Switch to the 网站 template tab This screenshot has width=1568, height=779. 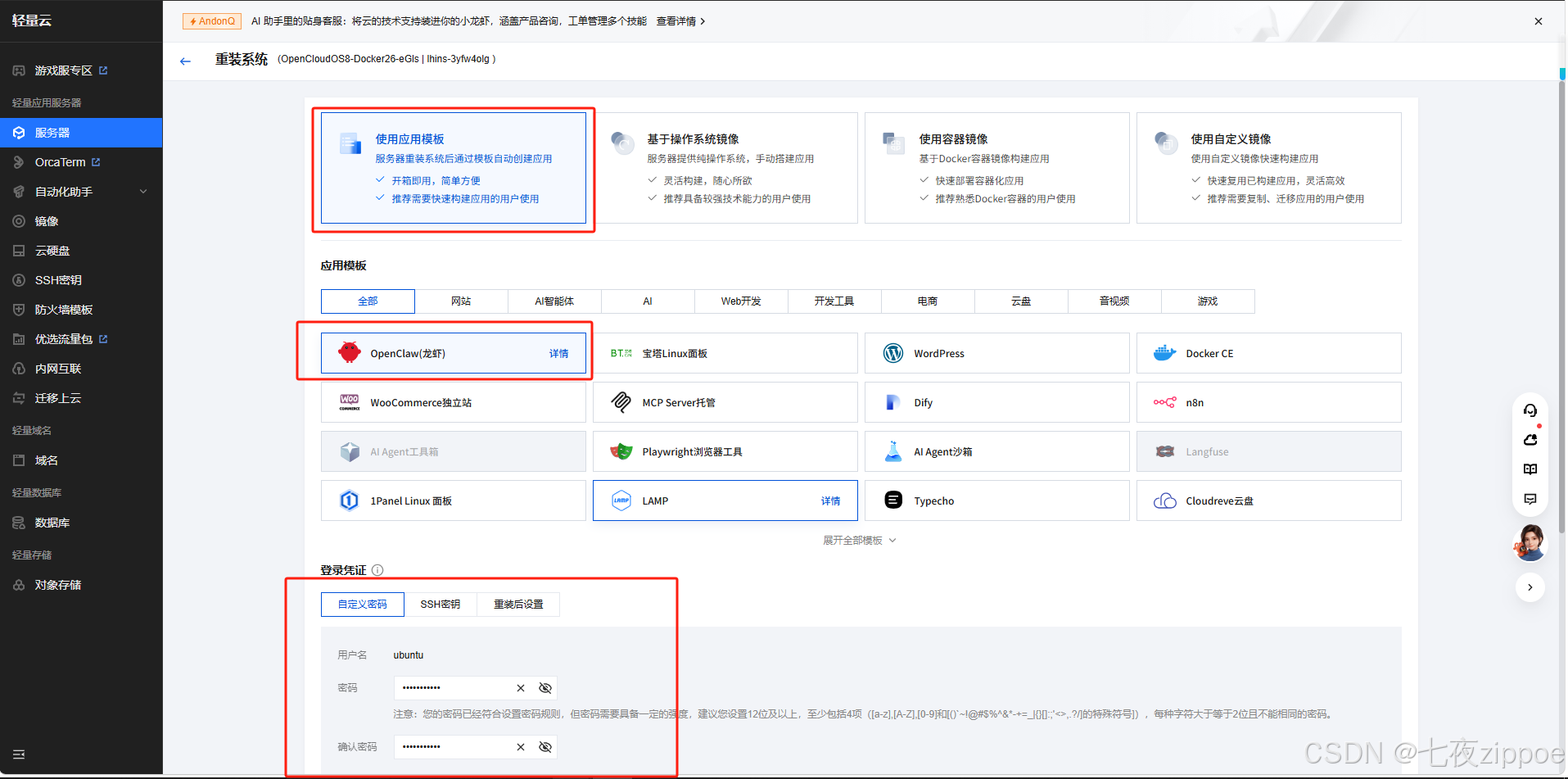coord(461,301)
